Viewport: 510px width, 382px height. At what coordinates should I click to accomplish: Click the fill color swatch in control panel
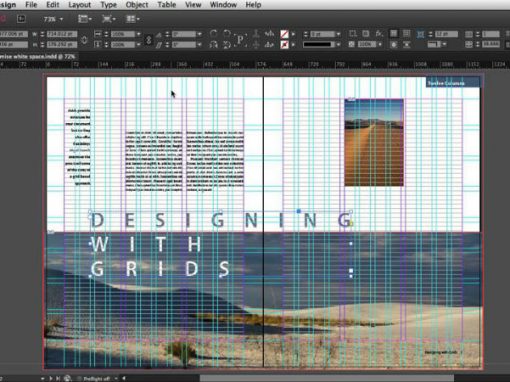[284, 34]
